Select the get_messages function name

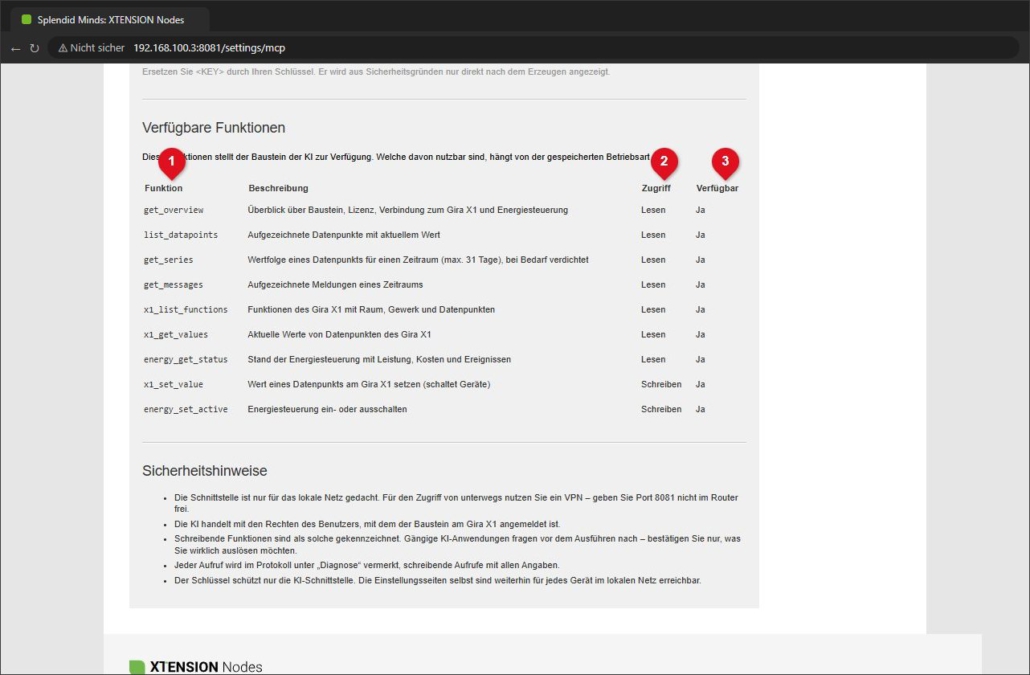pyautogui.click(x=173, y=285)
